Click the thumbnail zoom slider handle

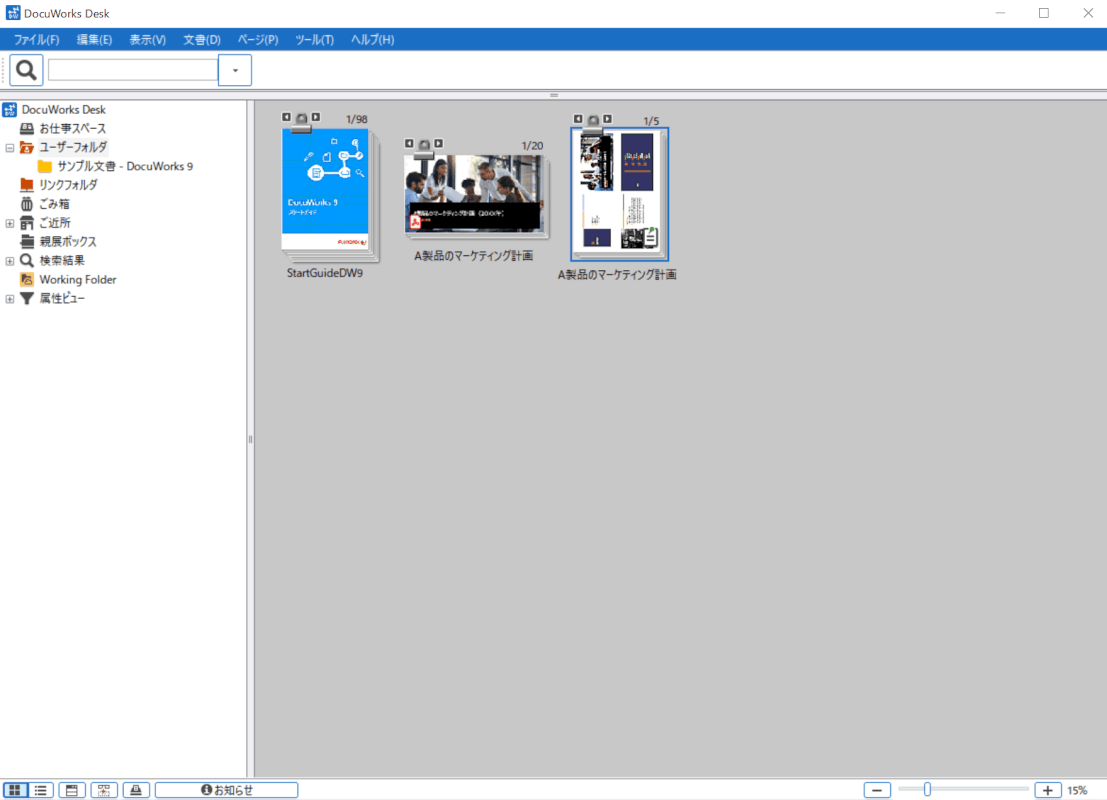pyautogui.click(x=927, y=790)
